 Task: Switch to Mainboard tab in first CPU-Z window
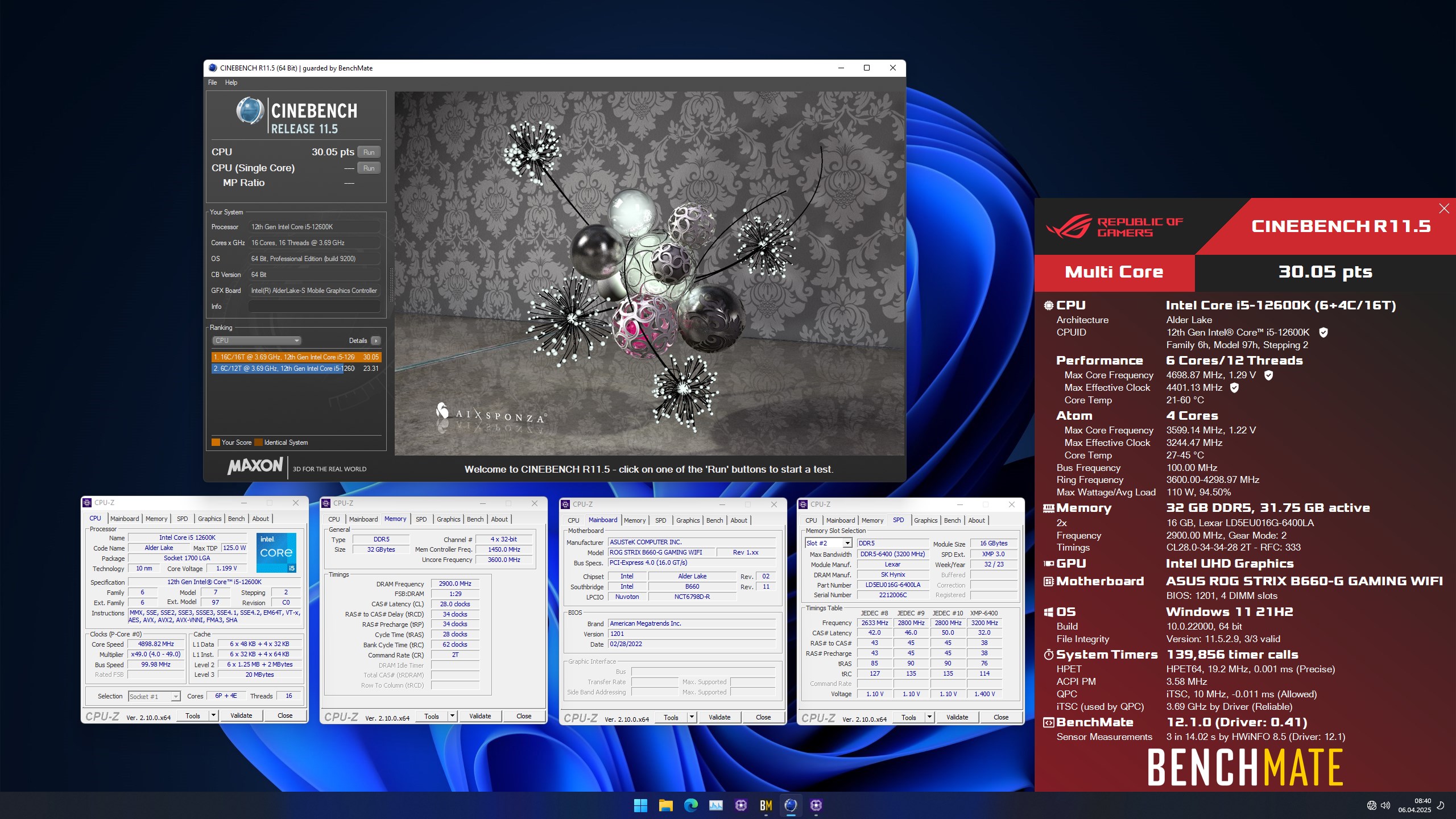(125, 519)
